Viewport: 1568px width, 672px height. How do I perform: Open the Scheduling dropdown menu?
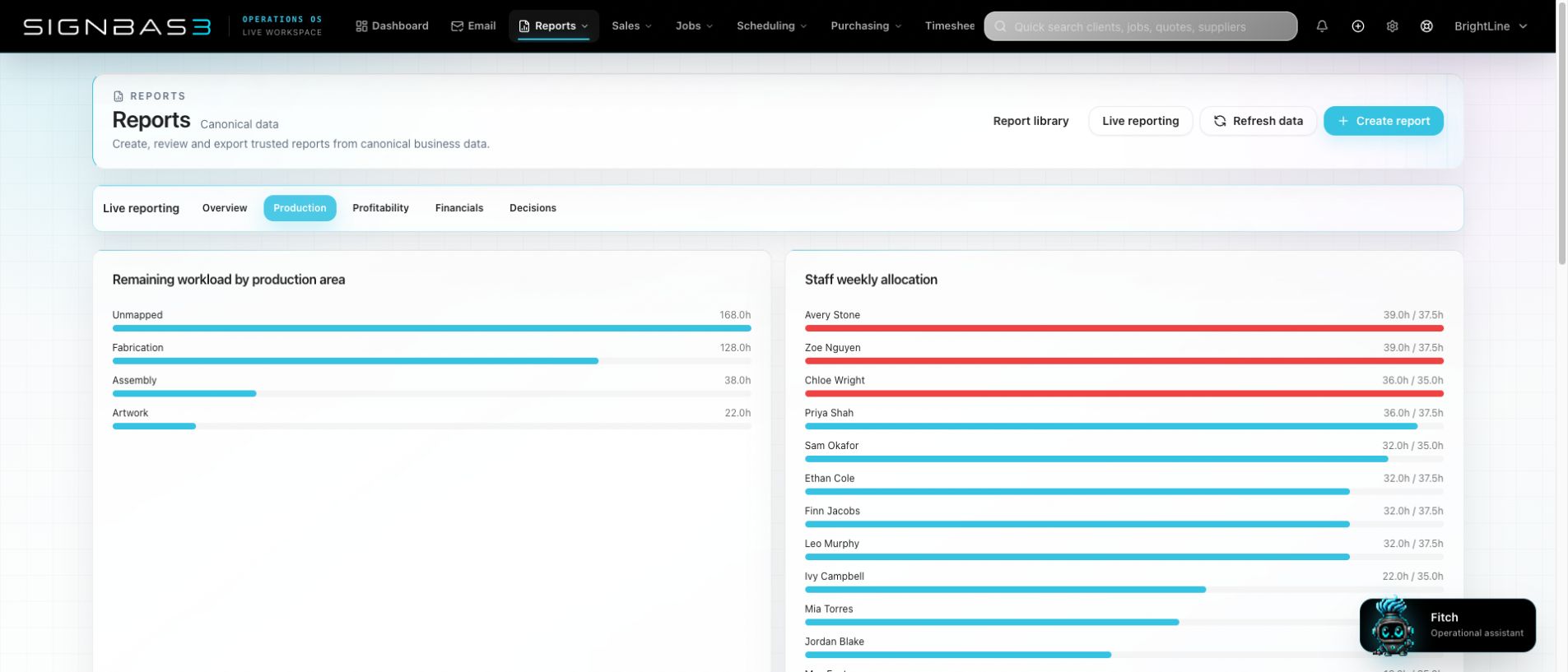(771, 26)
